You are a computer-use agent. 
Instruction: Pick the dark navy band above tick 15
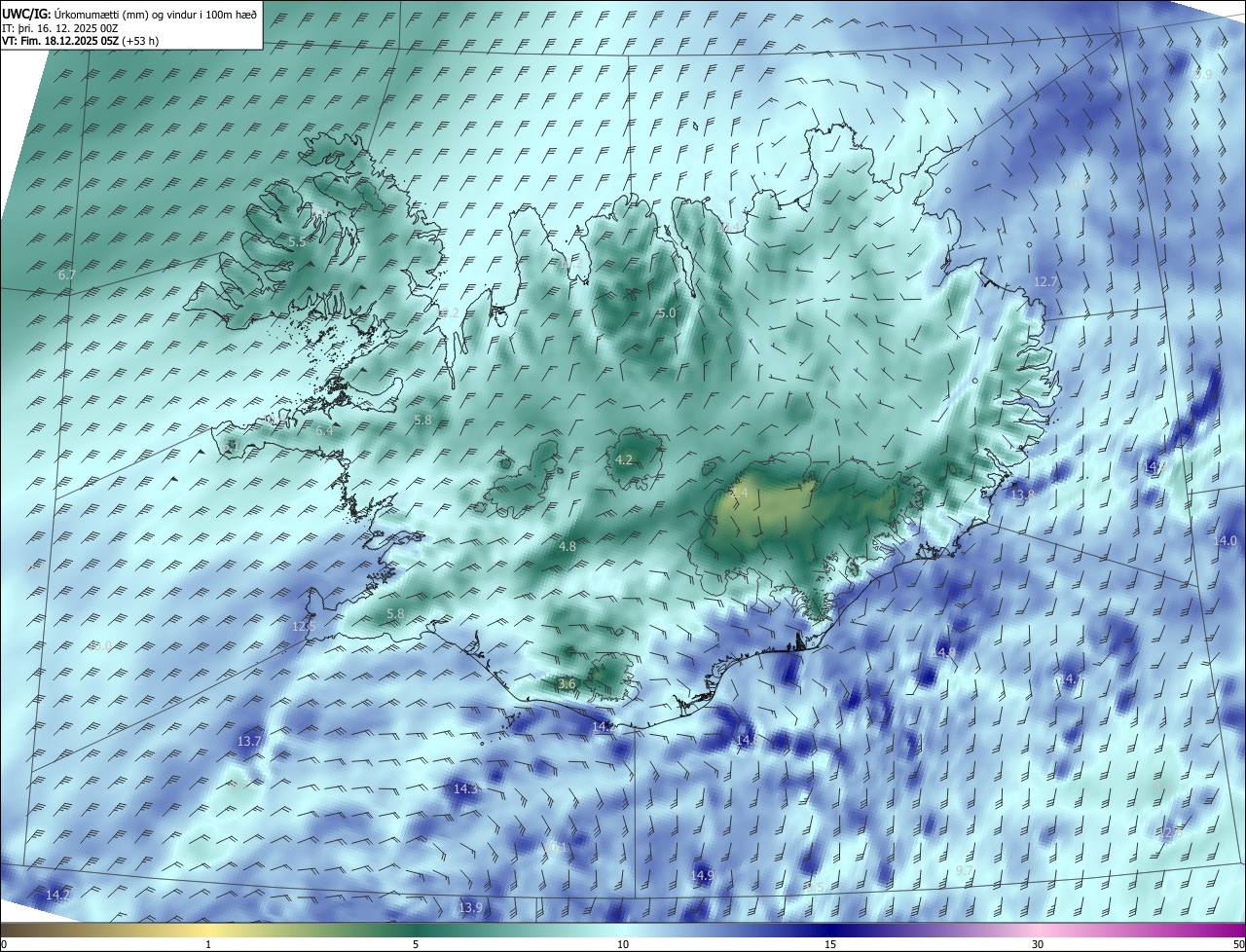click(x=830, y=931)
